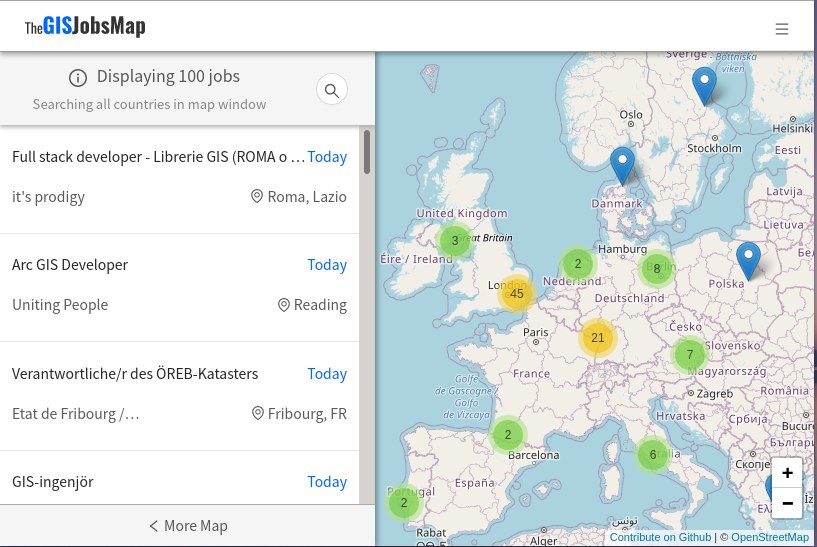
Task: Click the Uniting People company text
Action: [60, 305]
